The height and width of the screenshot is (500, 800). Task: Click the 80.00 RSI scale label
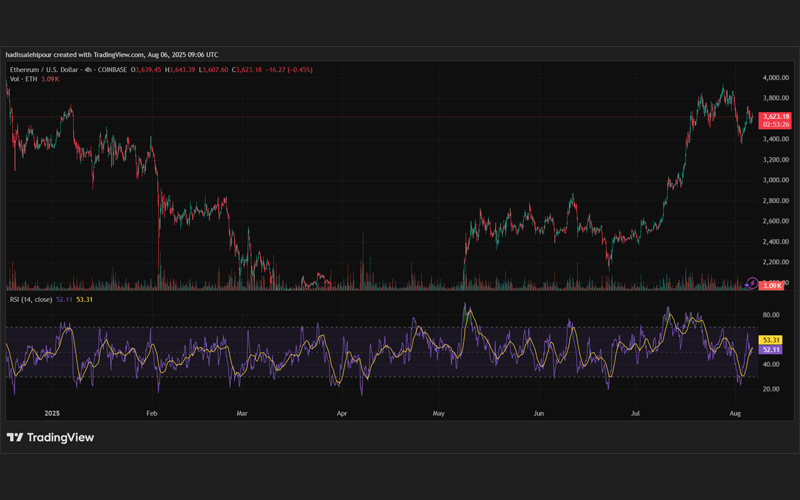771,315
